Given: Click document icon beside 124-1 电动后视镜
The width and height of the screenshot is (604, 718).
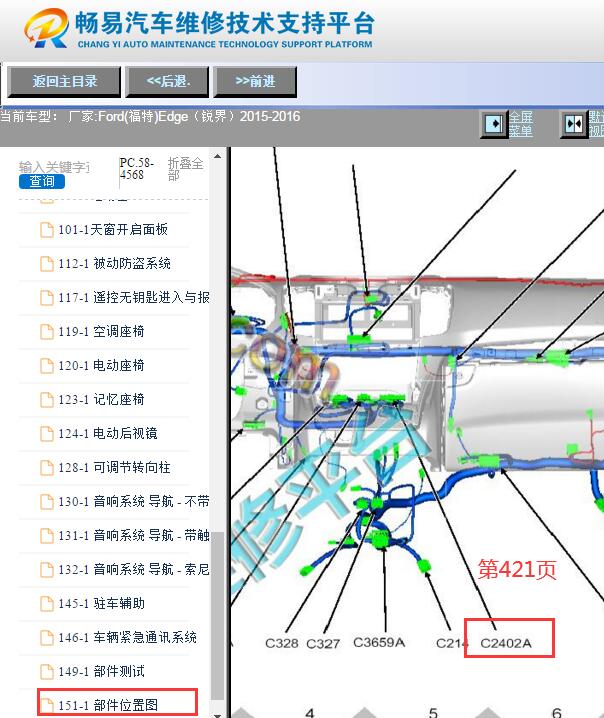Looking at the screenshot, I should (x=47, y=434).
